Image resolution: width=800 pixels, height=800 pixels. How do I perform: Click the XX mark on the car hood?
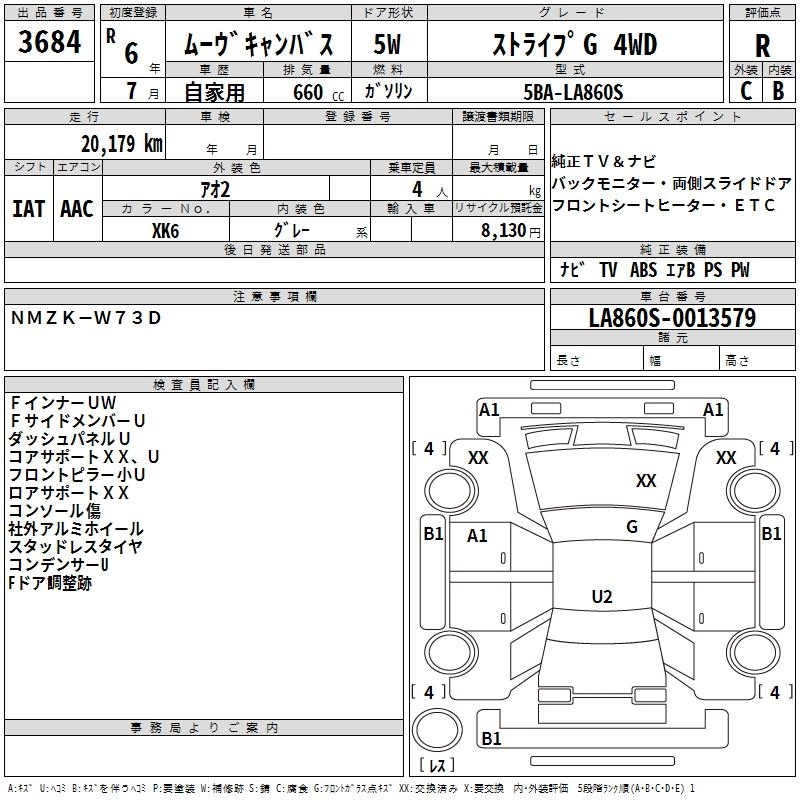(x=646, y=481)
